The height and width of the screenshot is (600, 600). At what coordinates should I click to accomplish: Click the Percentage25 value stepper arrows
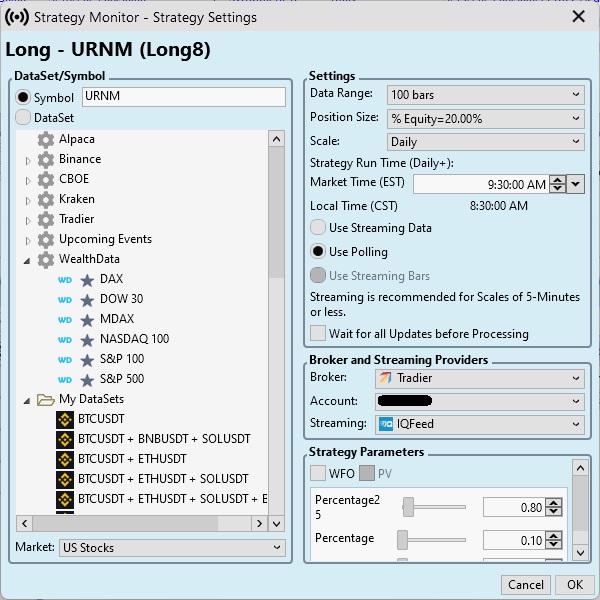click(554, 507)
